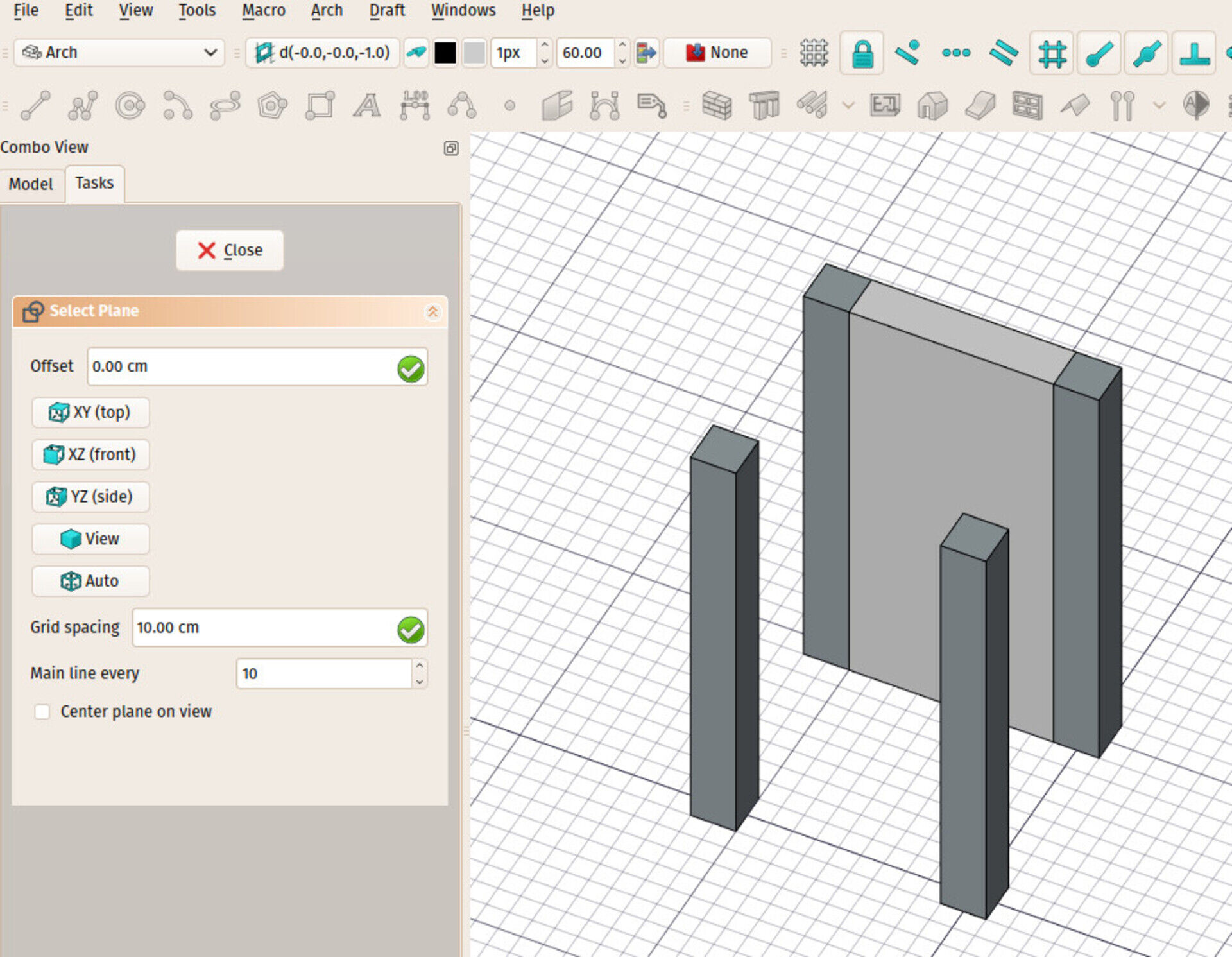
Task: Select the Arch Structure tool
Action: click(764, 105)
